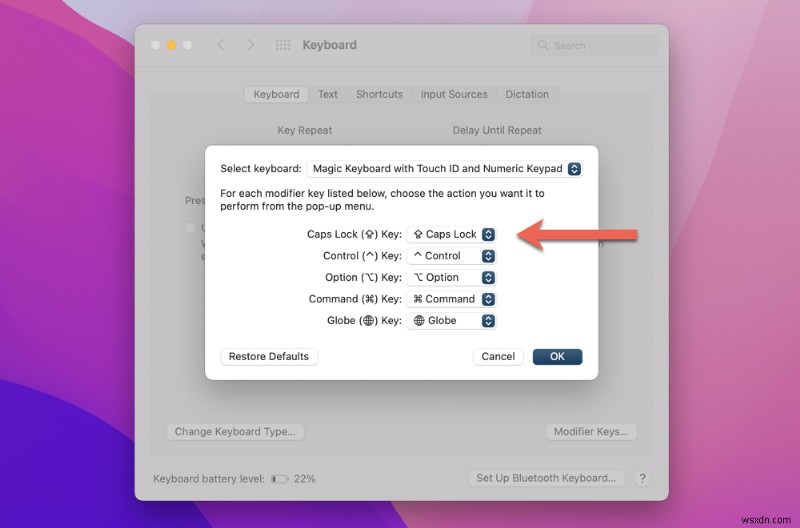This screenshot has width=800, height=528.
Task: Open the Option key action dropdown
Action: pos(451,278)
